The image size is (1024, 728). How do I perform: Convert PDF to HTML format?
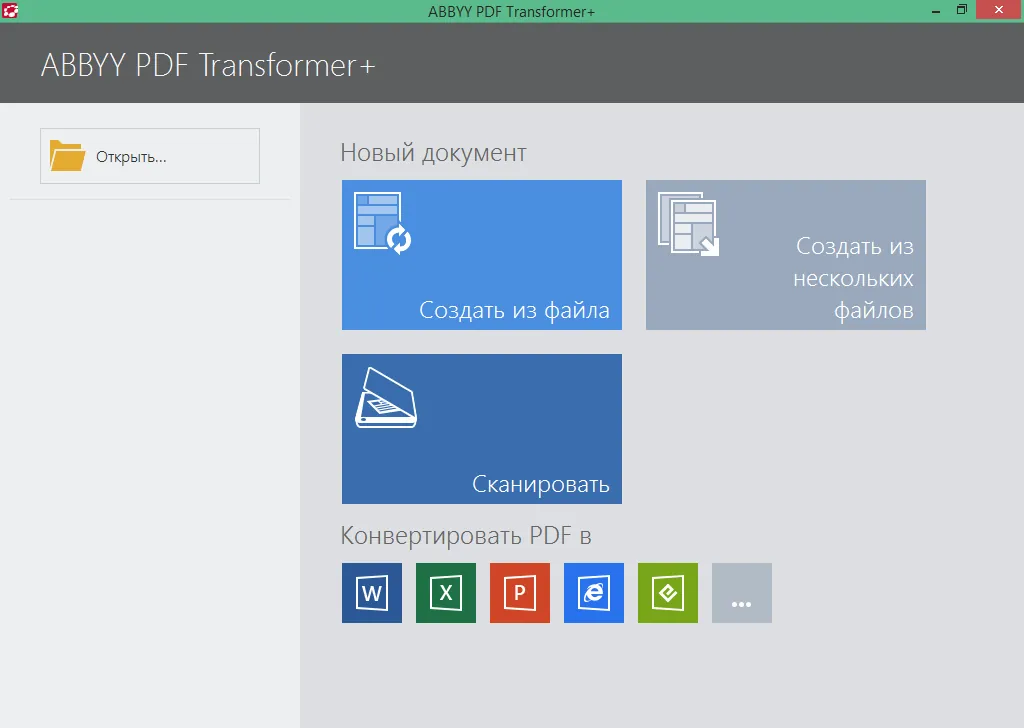[x=594, y=593]
